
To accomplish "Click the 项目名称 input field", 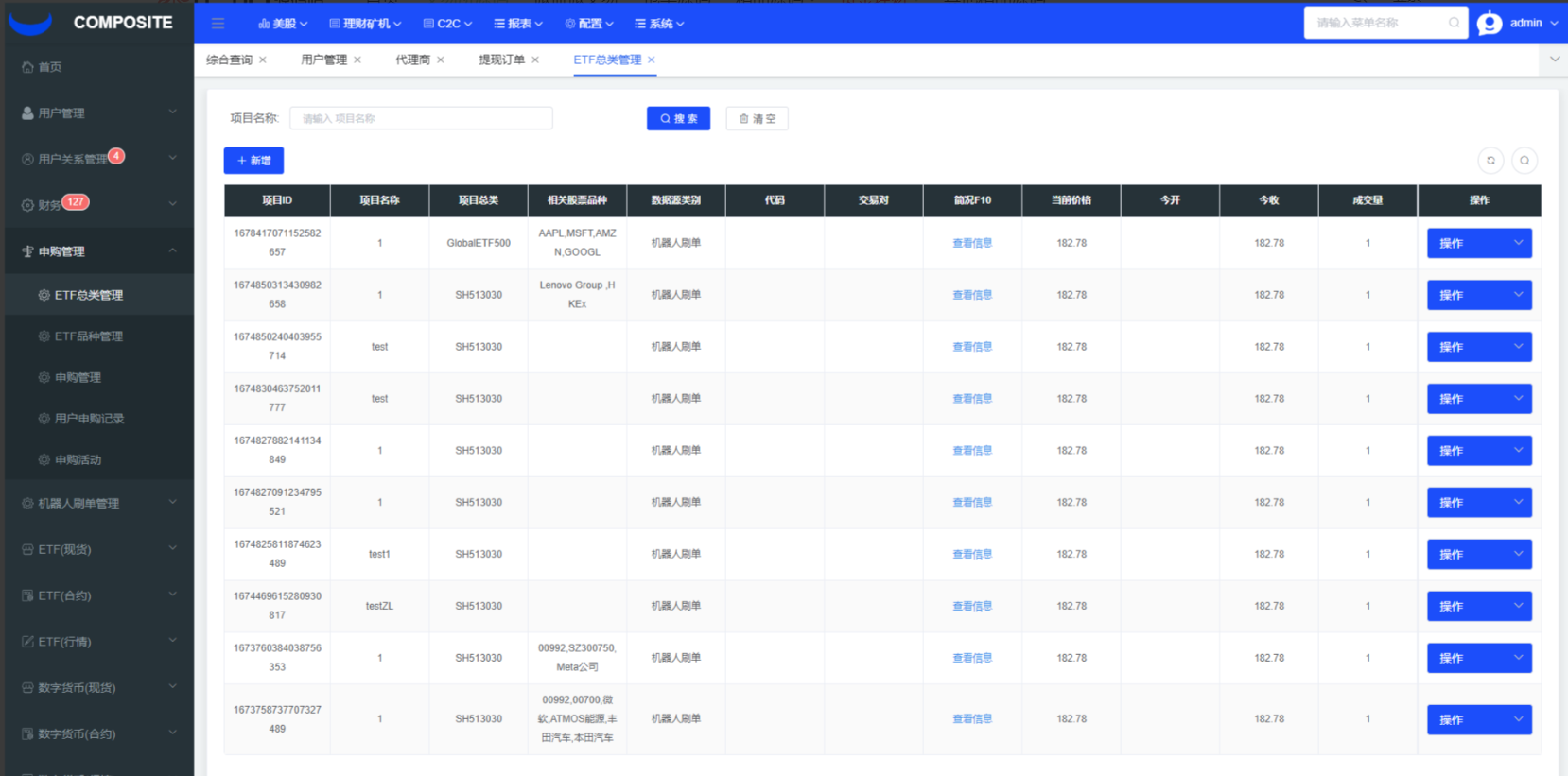I will point(421,118).
